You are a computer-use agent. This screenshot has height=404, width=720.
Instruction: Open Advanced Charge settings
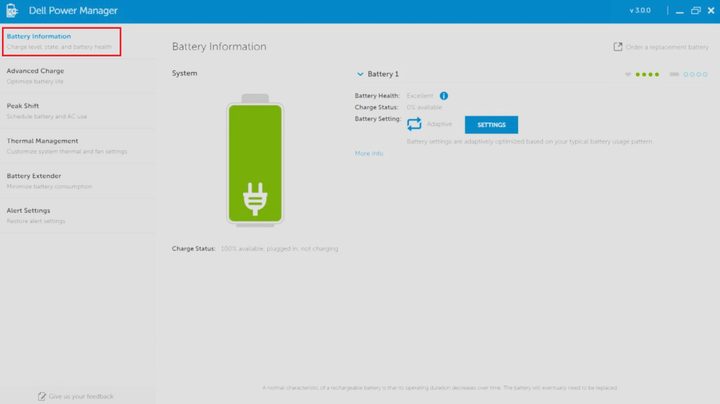[77, 76]
